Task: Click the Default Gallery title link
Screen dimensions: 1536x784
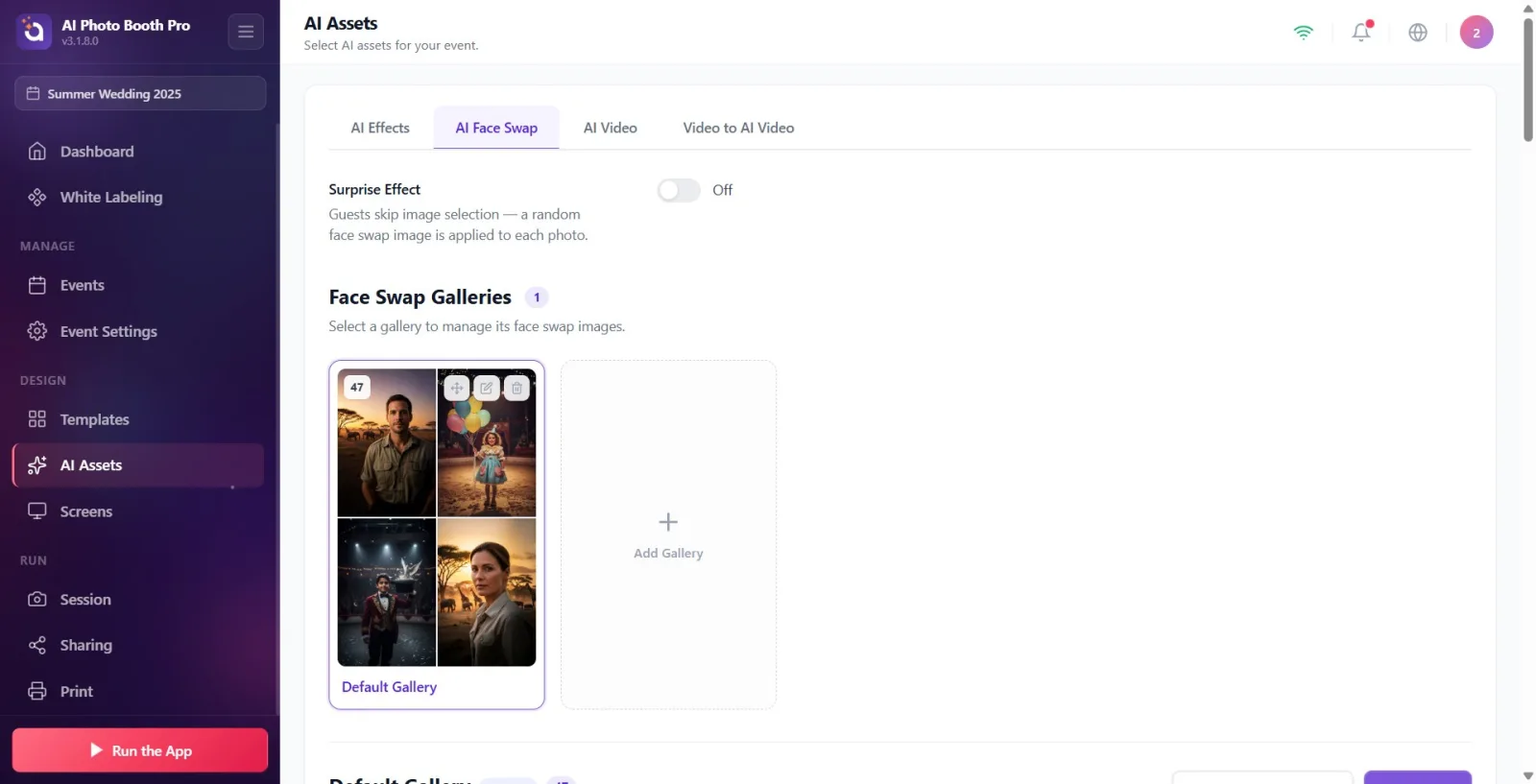Action: 389,687
